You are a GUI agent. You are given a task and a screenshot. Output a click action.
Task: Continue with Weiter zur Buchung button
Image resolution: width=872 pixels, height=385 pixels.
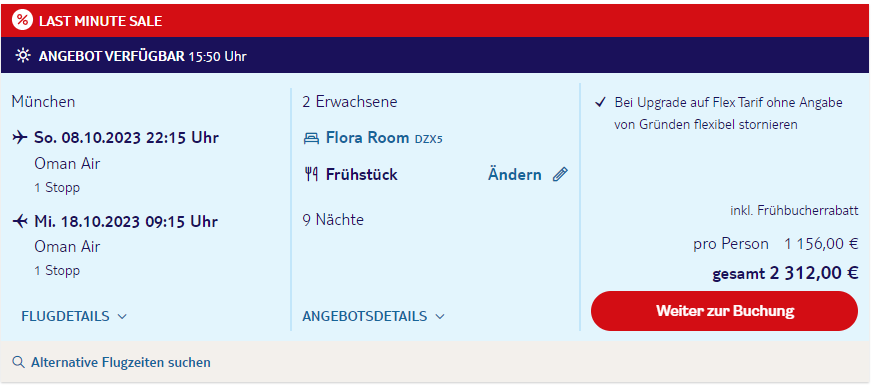click(x=724, y=310)
